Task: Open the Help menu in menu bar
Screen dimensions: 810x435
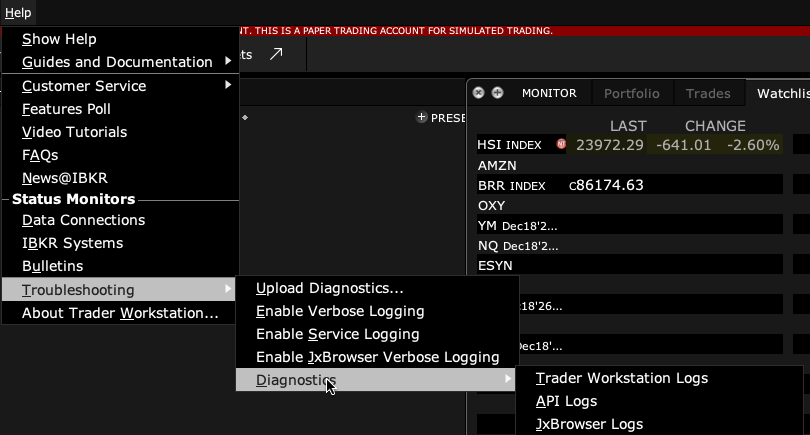Action: point(18,12)
